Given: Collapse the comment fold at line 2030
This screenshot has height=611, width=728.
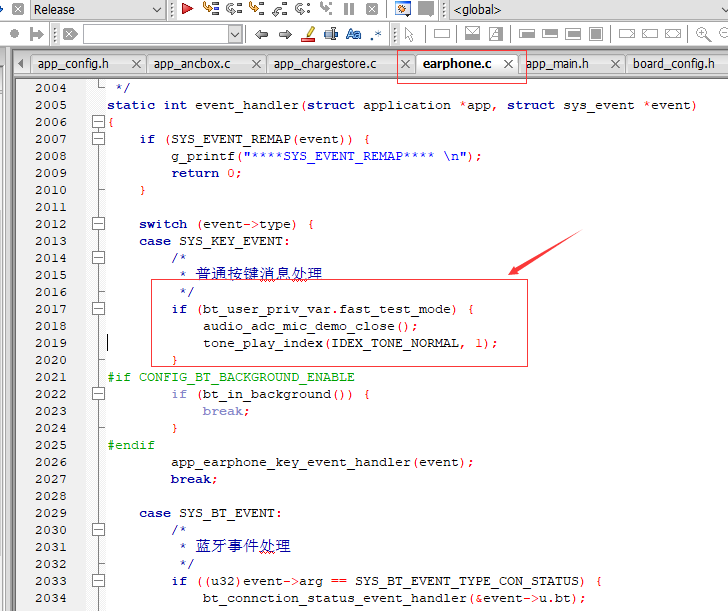Looking at the screenshot, I should tap(98, 530).
